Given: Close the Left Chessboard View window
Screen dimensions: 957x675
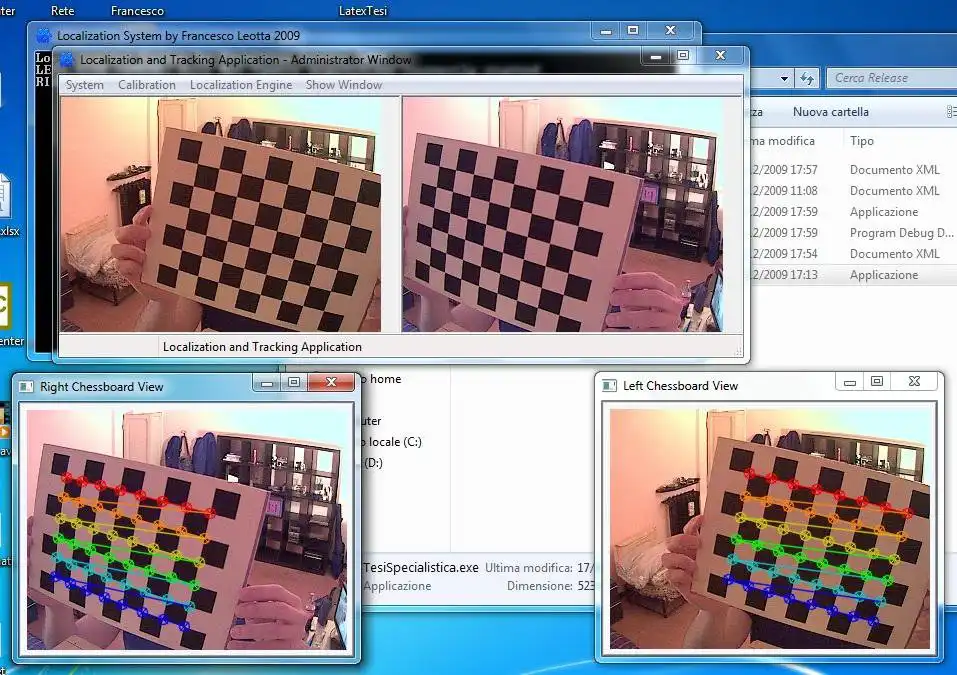Looking at the screenshot, I should 914,382.
